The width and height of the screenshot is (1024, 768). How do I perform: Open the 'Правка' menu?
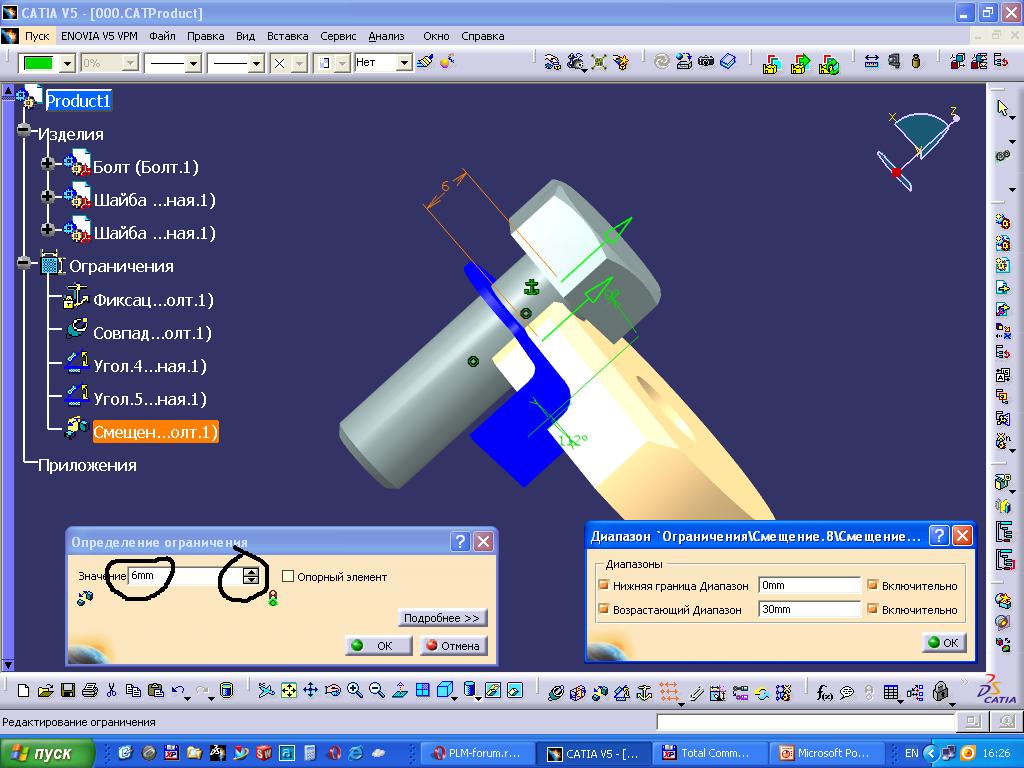click(x=206, y=36)
